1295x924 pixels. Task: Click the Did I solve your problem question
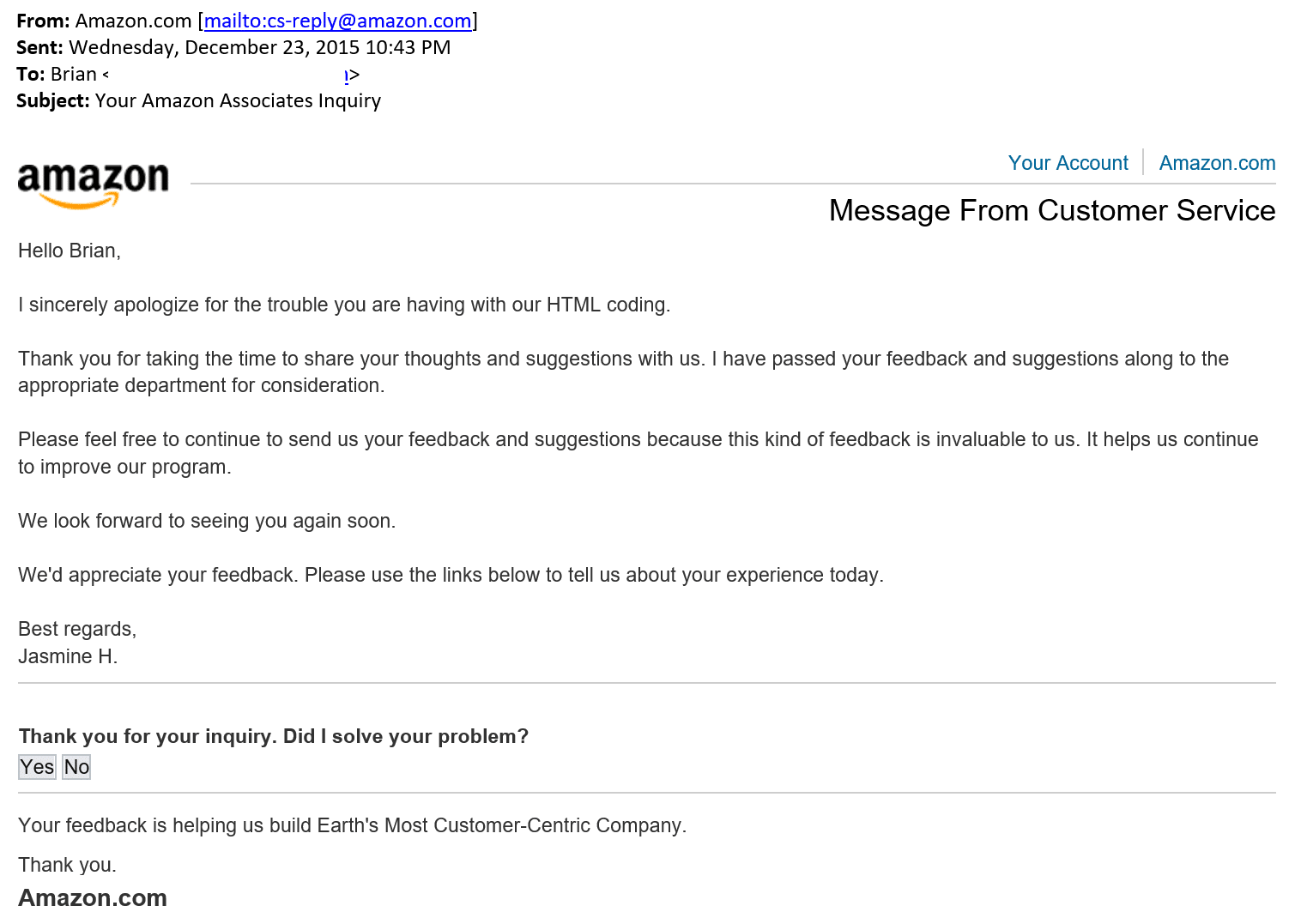[274, 736]
